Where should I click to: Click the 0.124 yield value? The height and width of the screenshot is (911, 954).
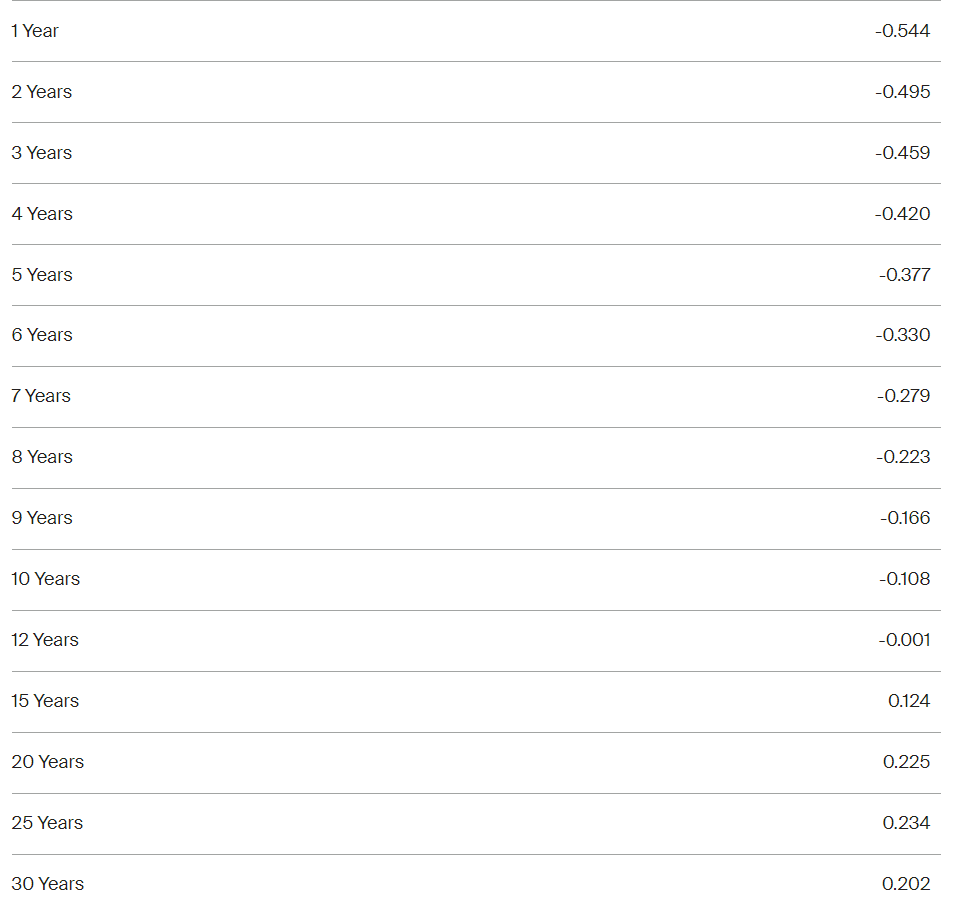pyautogui.click(x=909, y=700)
